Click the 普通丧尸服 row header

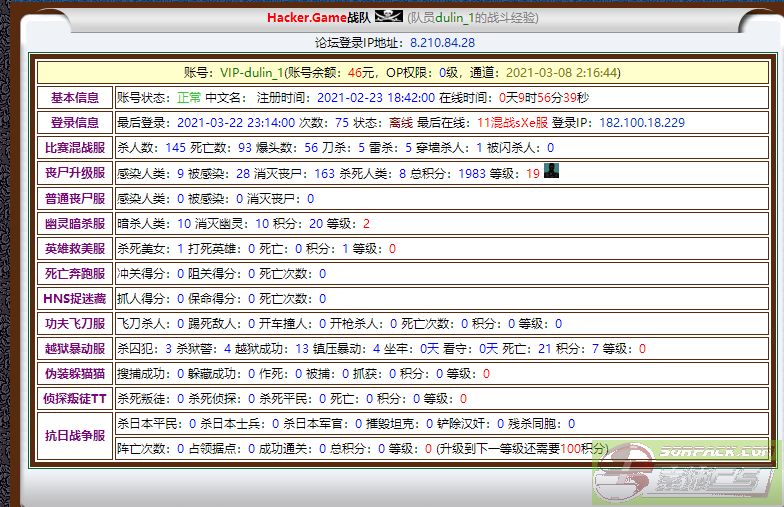(x=75, y=198)
